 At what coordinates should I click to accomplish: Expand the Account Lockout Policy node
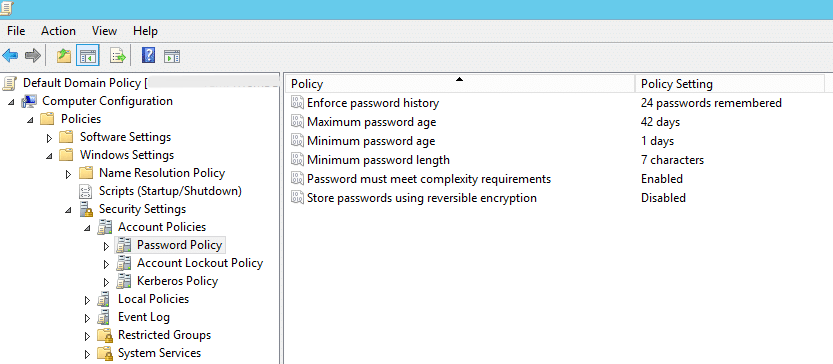pos(106,264)
